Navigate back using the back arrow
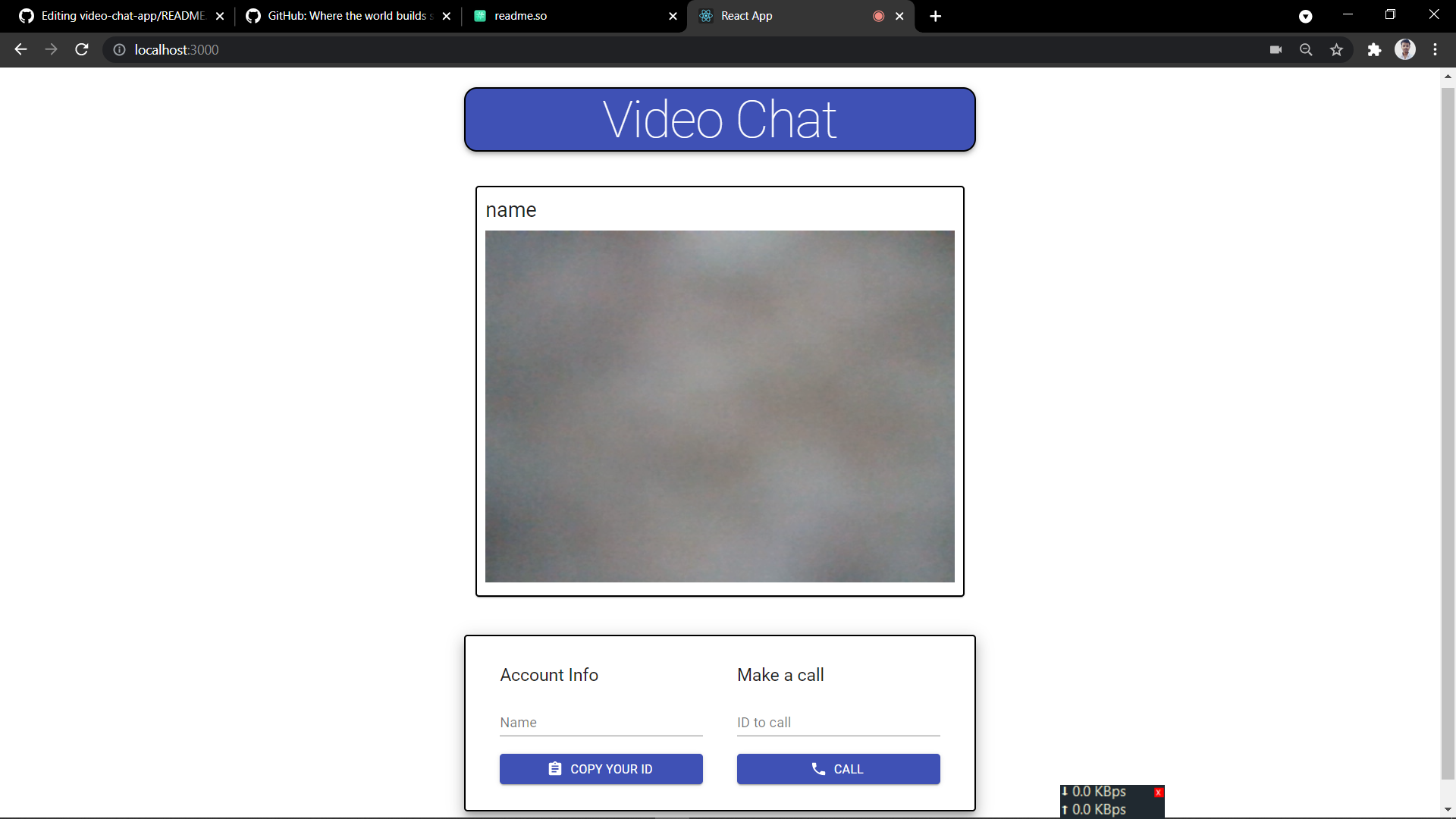1456x819 pixels. (x=20, y=49)
